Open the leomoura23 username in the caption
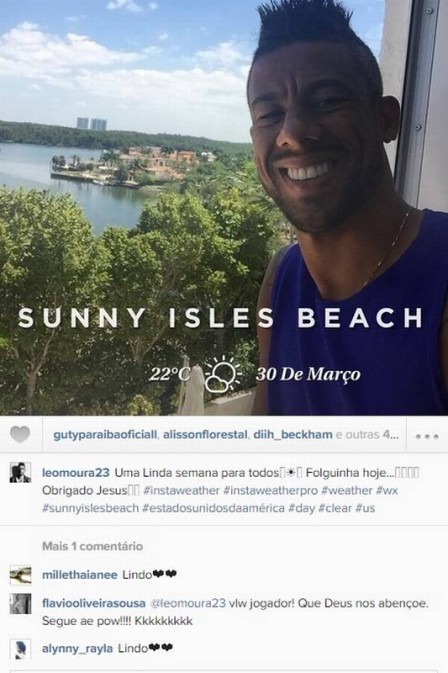Viewport: 448px width, 673px height. [76, 473]
